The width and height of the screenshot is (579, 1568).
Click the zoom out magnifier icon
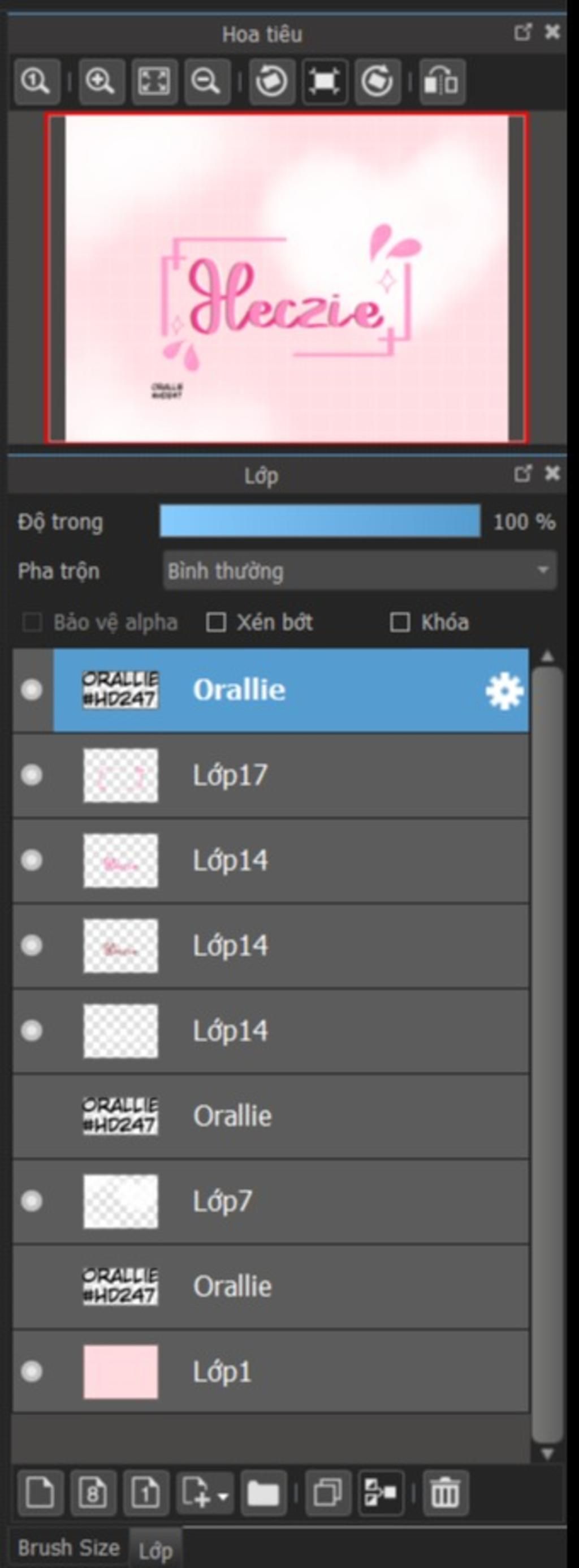[207, 81]
